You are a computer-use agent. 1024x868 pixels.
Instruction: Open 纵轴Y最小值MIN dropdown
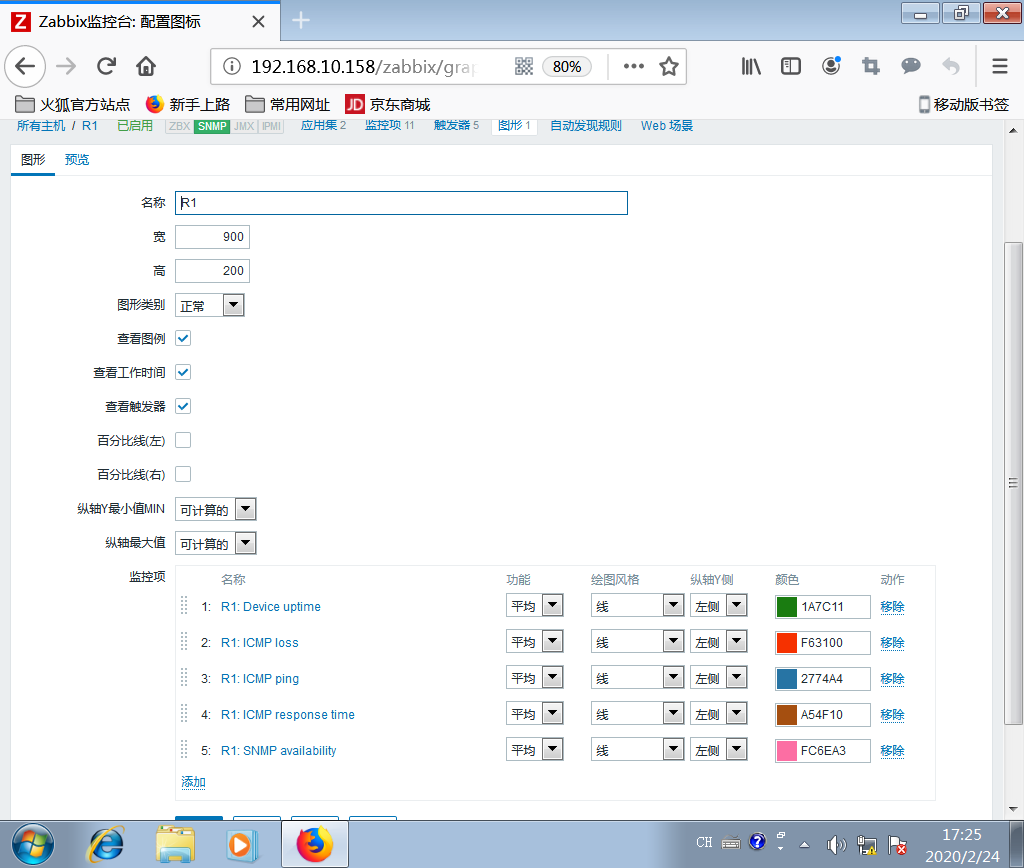[x=216, y=509]
